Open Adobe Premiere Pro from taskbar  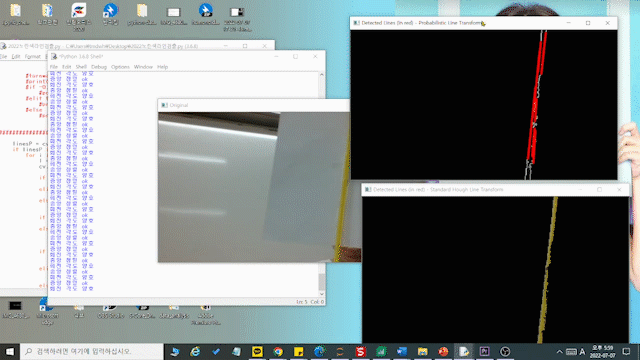point(484,351)
